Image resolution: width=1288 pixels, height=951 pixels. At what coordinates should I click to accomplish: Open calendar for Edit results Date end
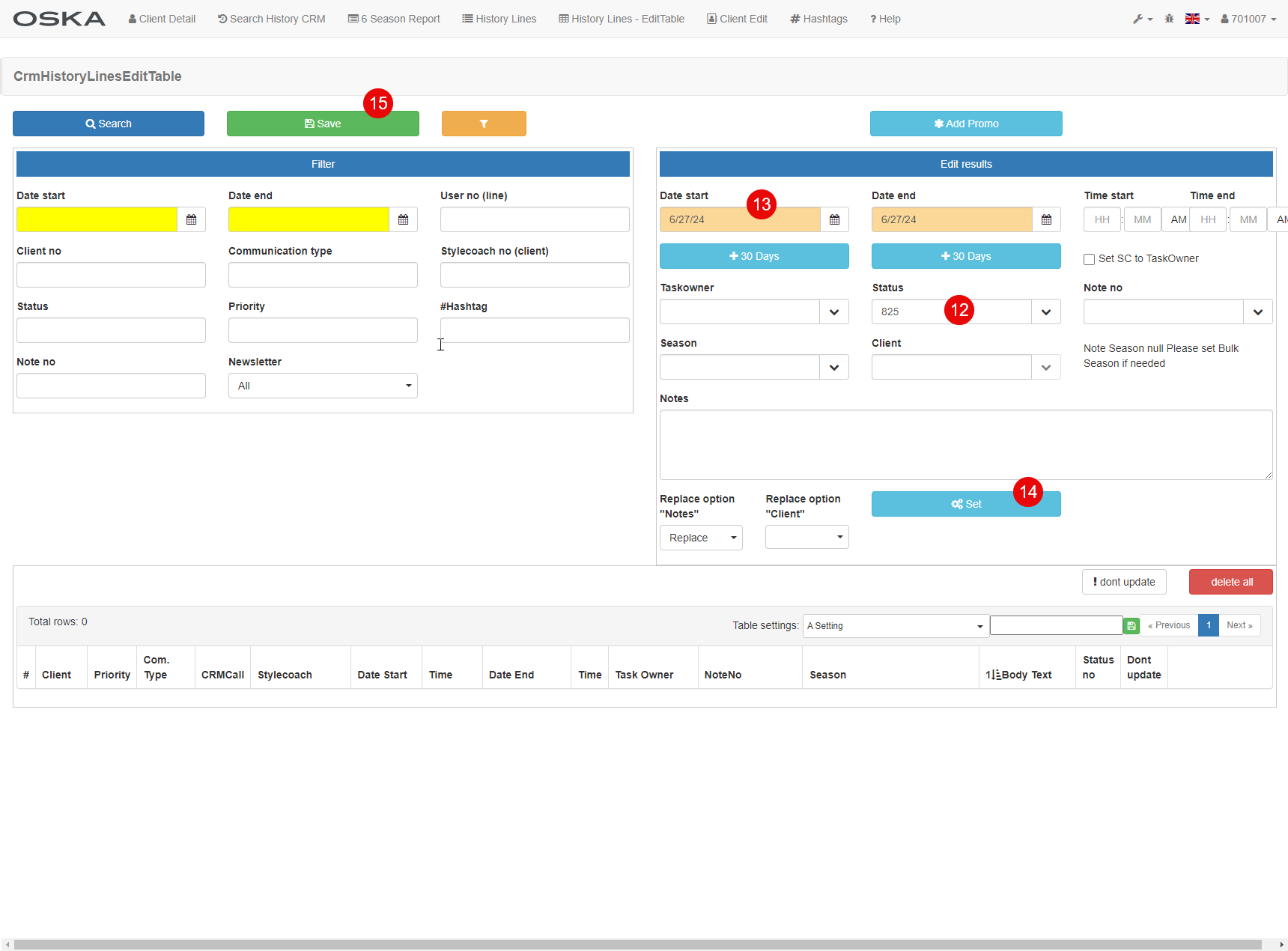pyautogui.click(x=1046, y=219)
